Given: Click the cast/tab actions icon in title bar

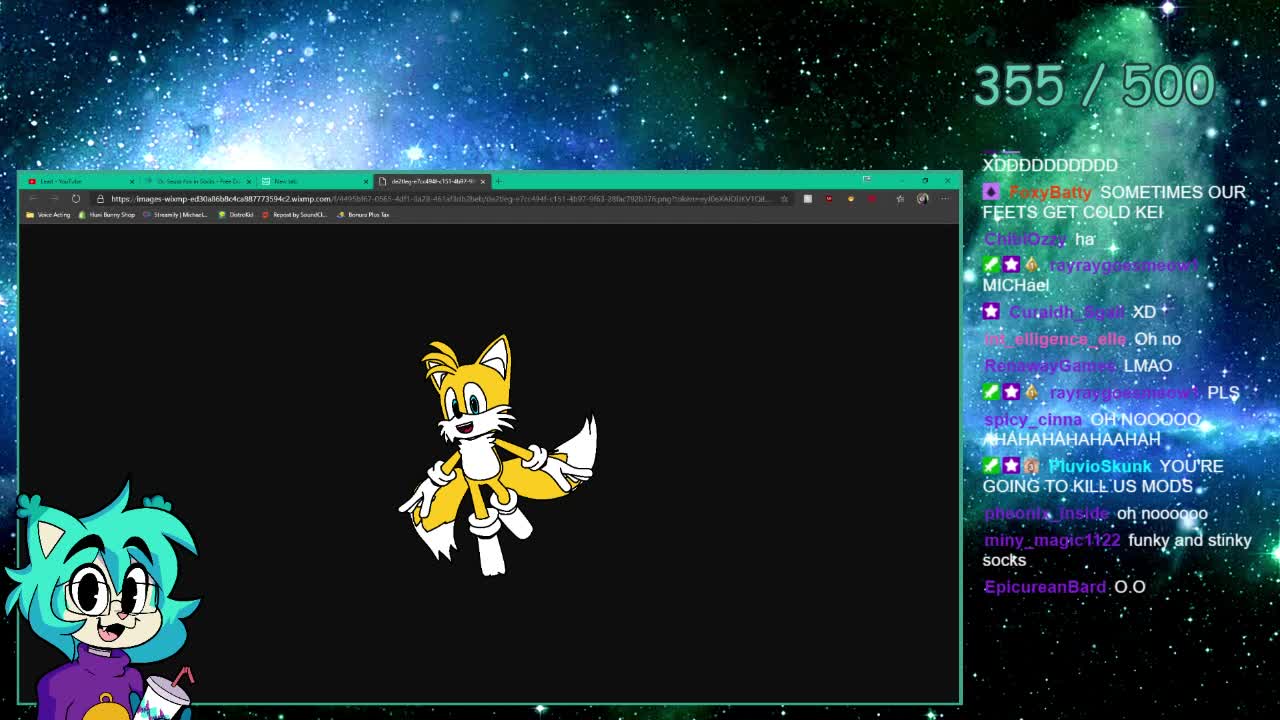Looking at the screenshot, I should point(867,179).
